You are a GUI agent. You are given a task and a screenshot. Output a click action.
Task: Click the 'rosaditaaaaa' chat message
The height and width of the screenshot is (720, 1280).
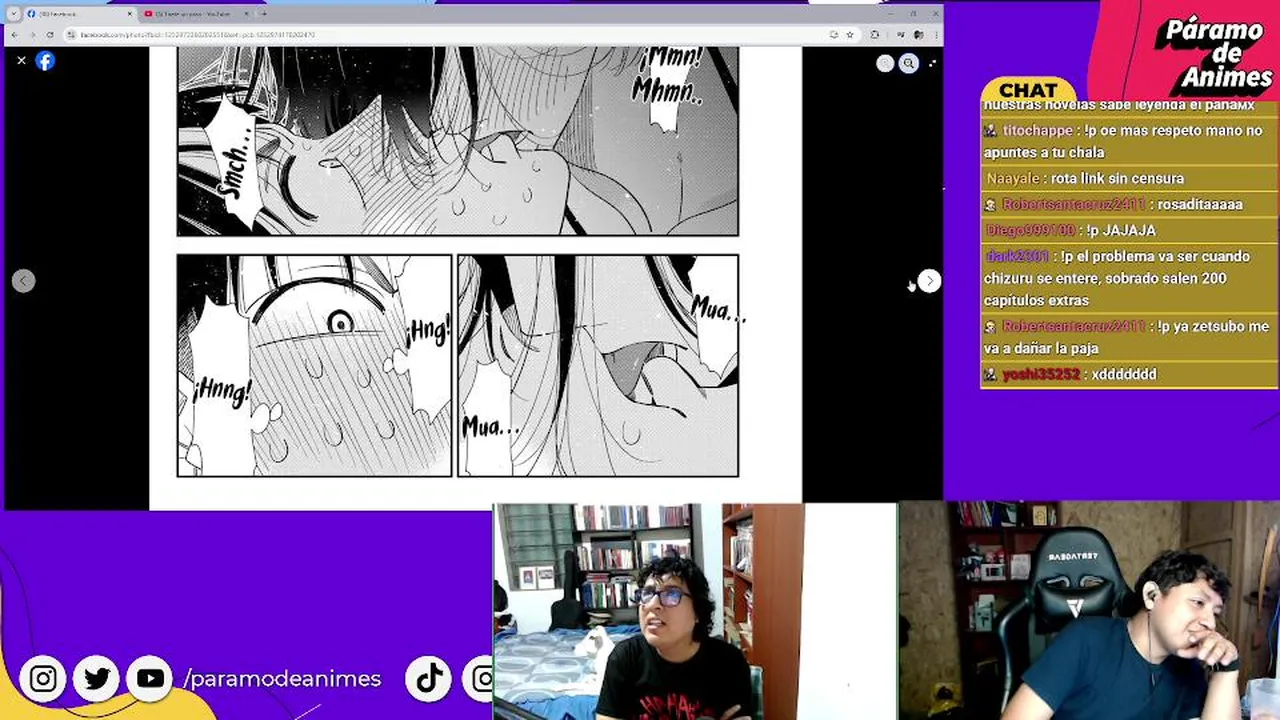pyautogui.click(x=1200, y=204)
